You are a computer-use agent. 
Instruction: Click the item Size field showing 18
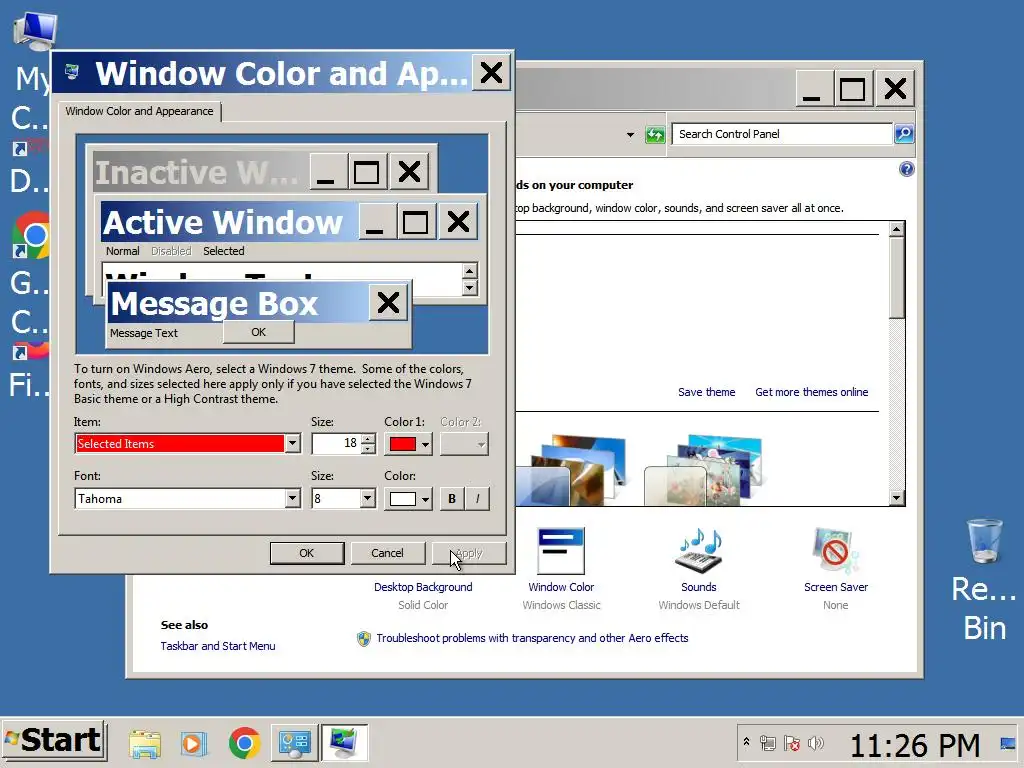[x=337, y=443]
